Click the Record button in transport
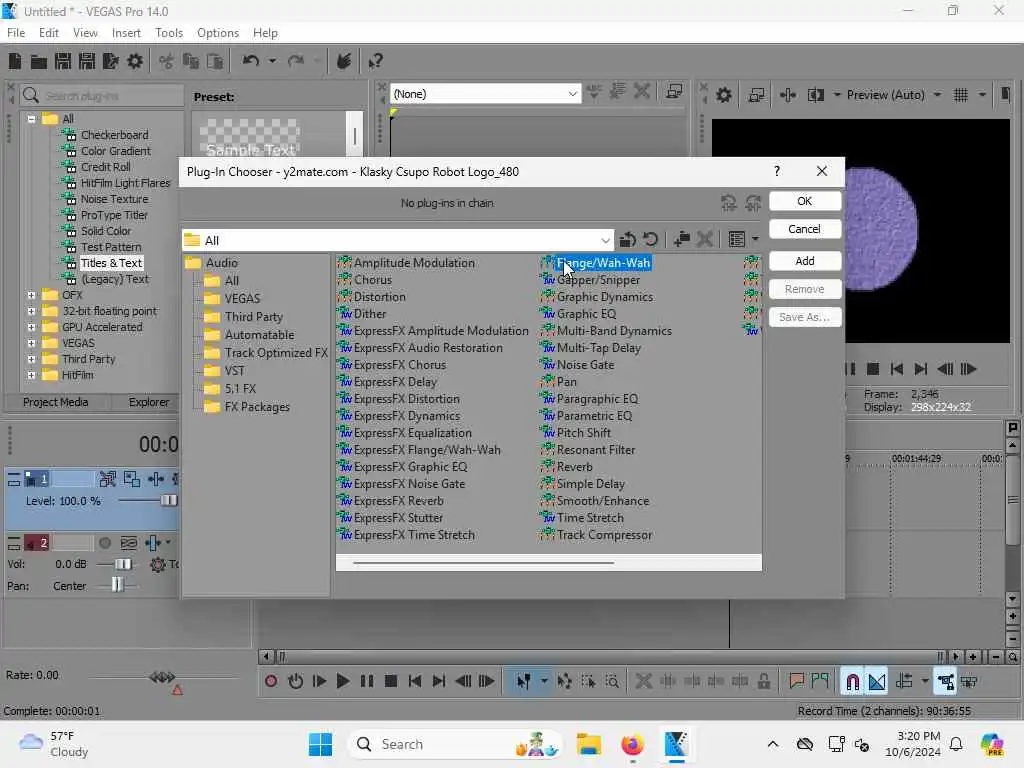Viewport: 1024px width, 768px height. [x=271, y=681]
